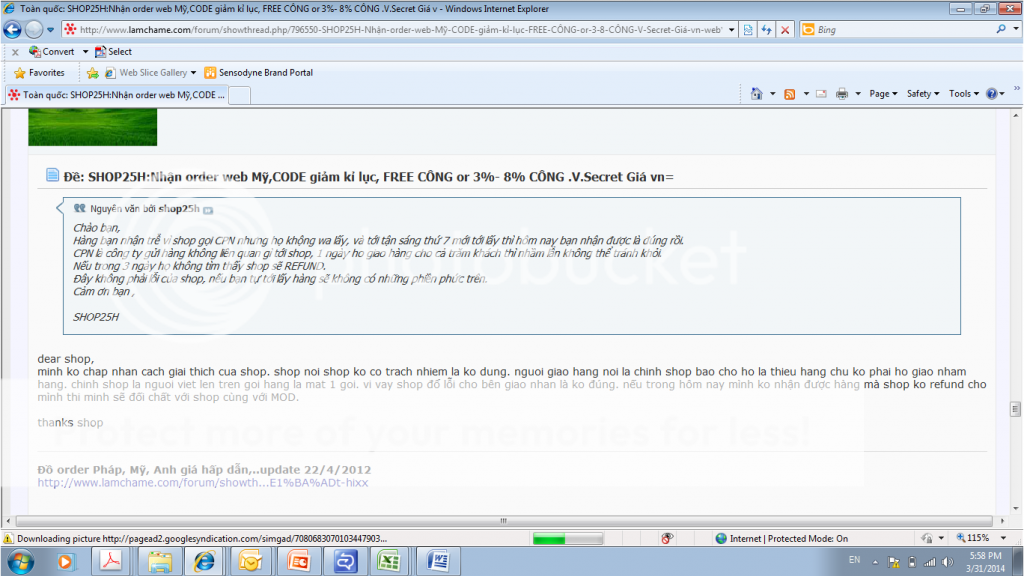Open the Page dropdown menu
1024x576 pixels.
[x=883, y=93]
